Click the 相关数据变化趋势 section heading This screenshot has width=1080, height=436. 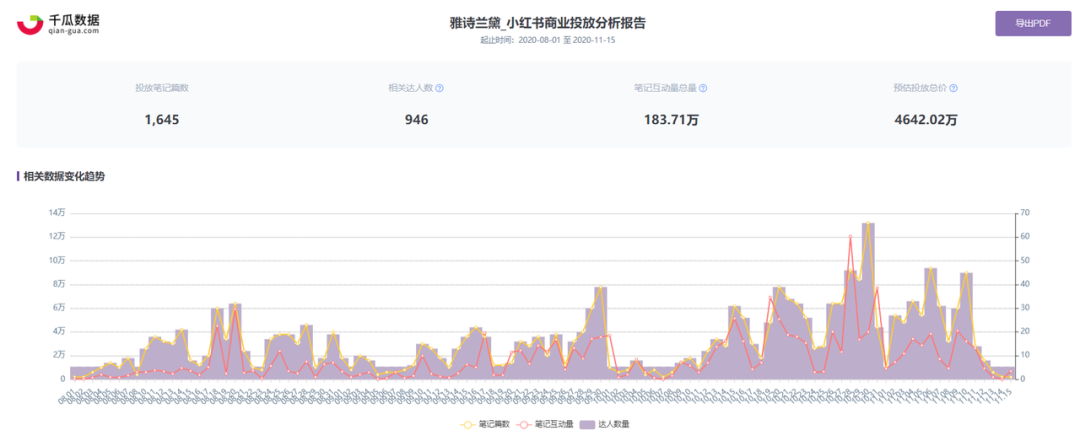coord(64,176)
